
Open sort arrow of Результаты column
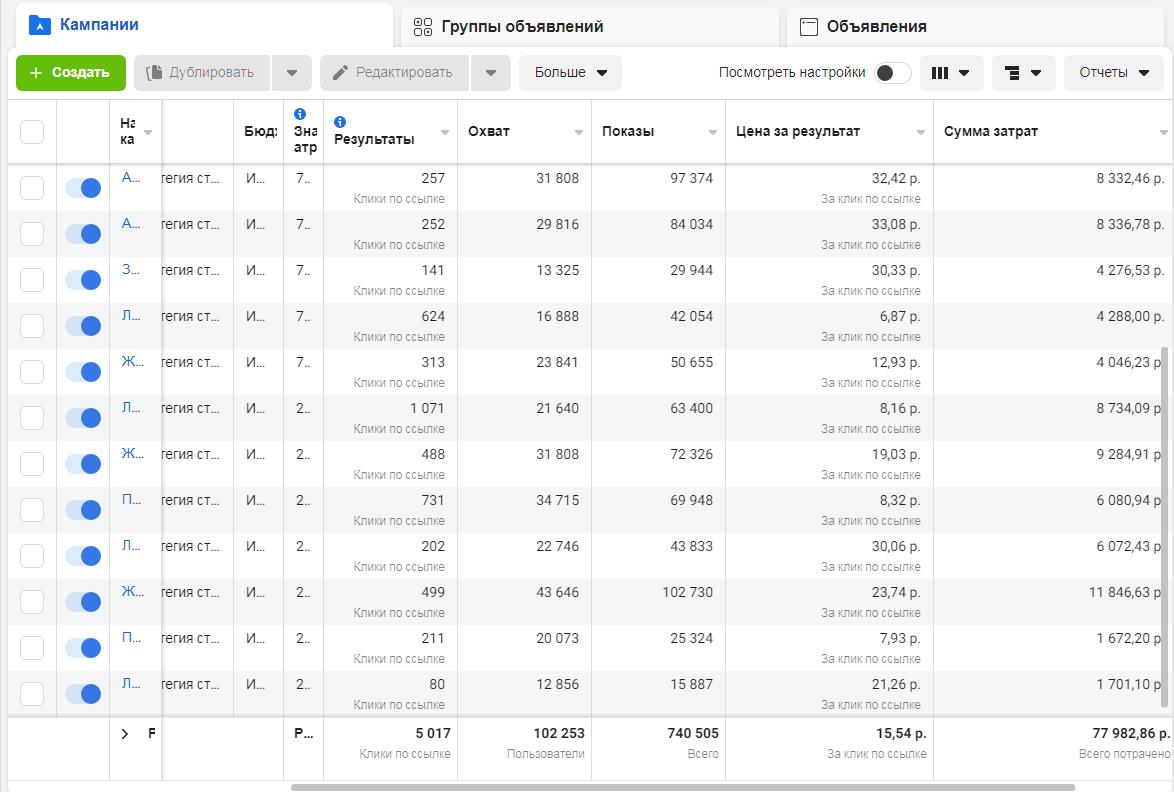(445, 132)
